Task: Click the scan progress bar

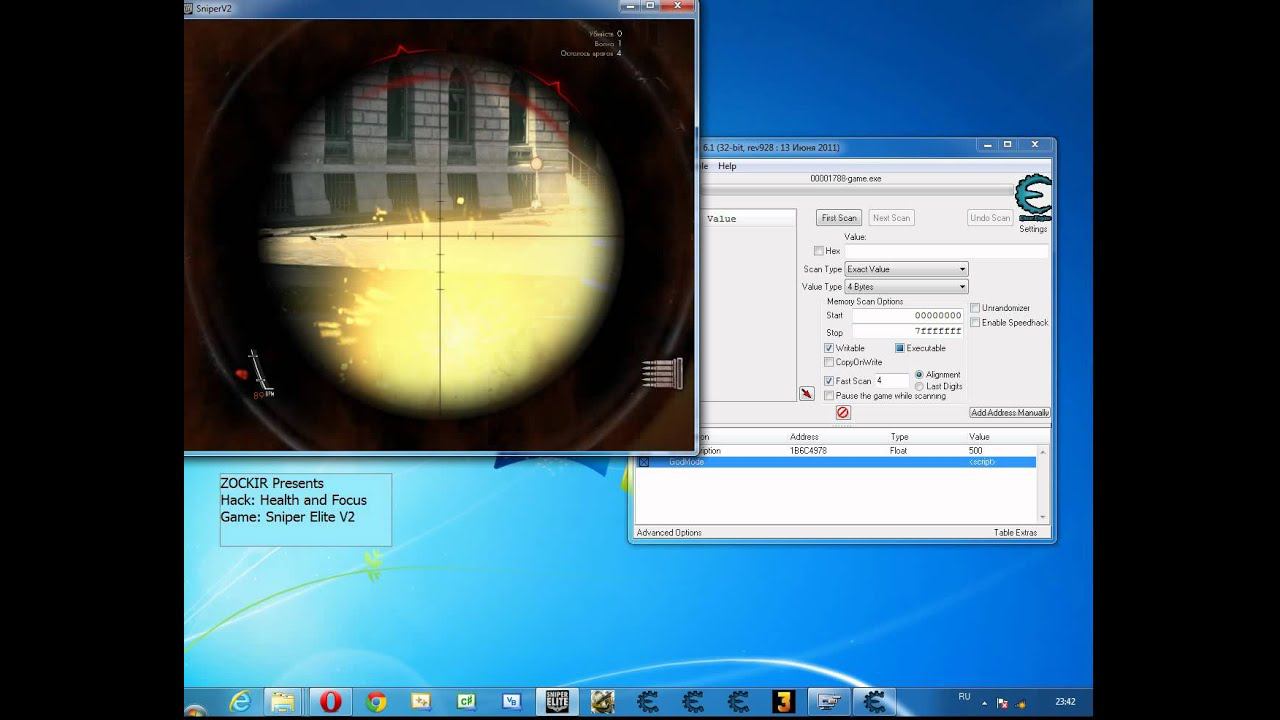Action: click(x=856, y=189)
